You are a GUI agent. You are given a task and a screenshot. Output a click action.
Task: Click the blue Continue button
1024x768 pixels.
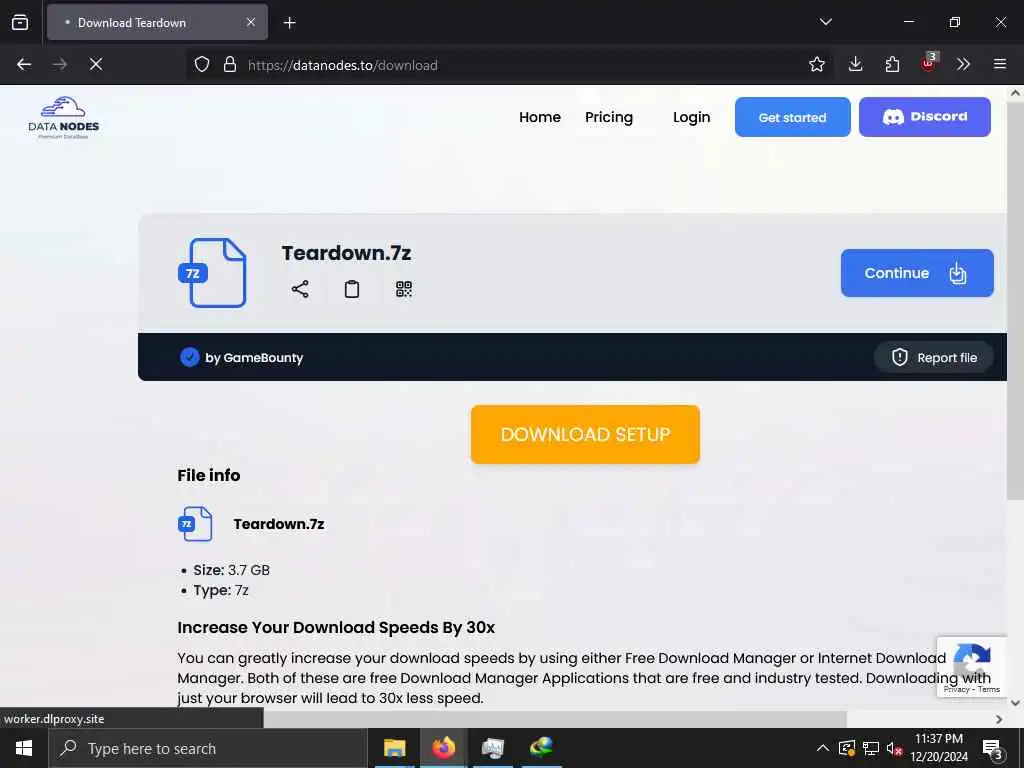pos(917,273)
